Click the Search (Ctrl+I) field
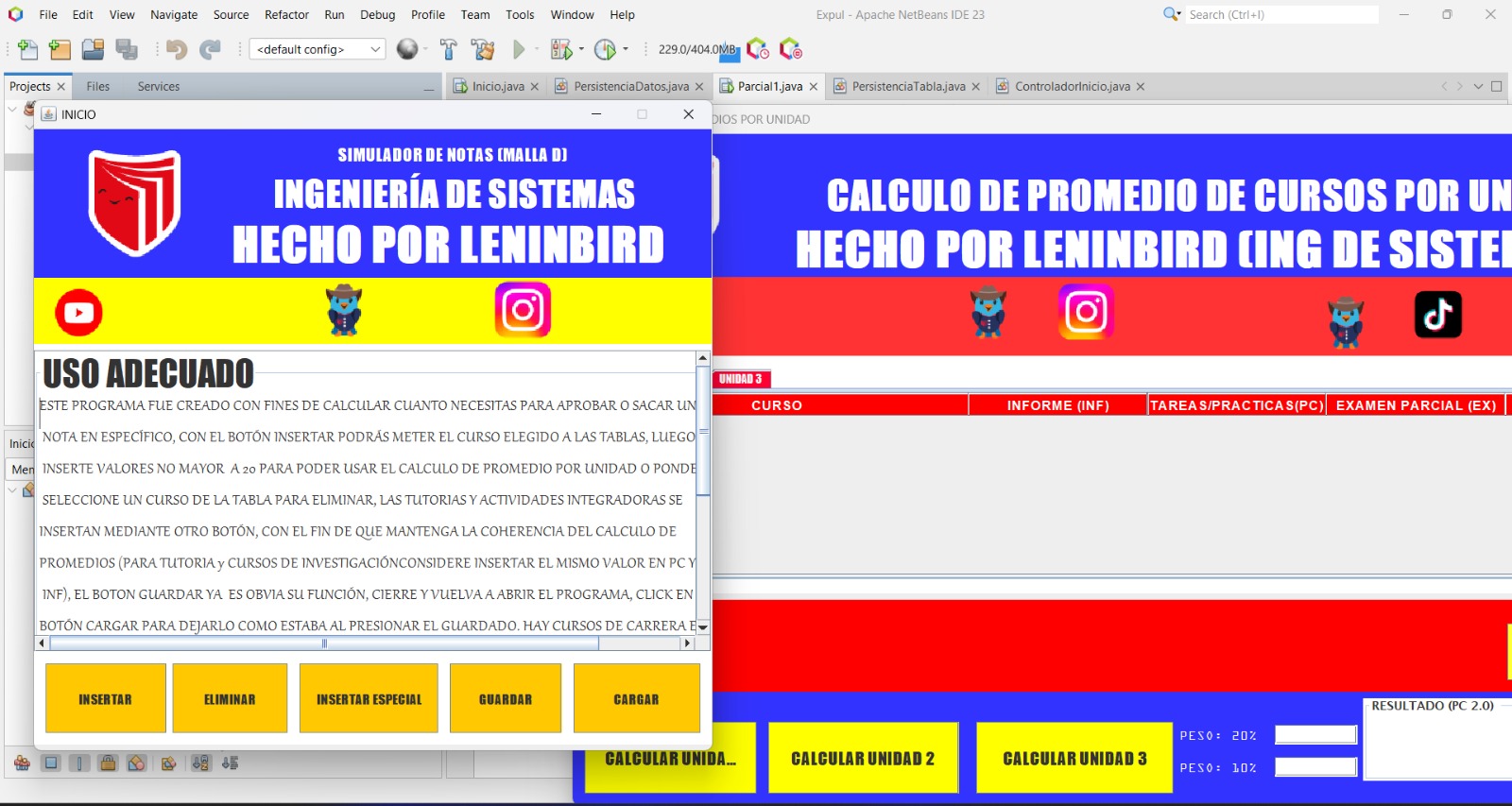The height and width of the screenshot is (806, 1512). pyautogui.click(x=1281, y=14)
